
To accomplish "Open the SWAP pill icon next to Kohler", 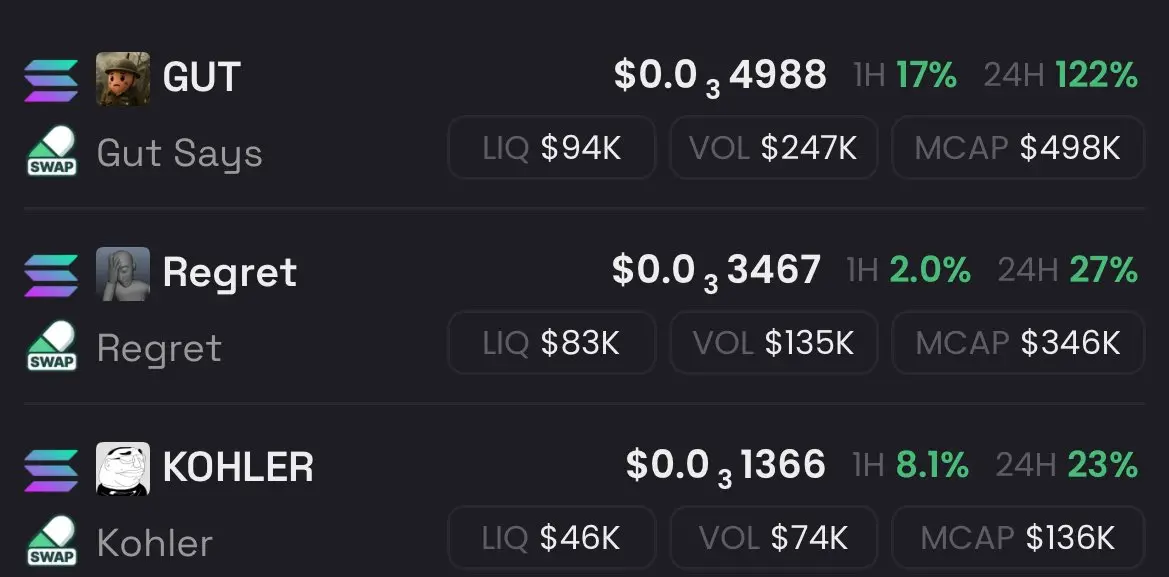I will [x=52, y=541].
